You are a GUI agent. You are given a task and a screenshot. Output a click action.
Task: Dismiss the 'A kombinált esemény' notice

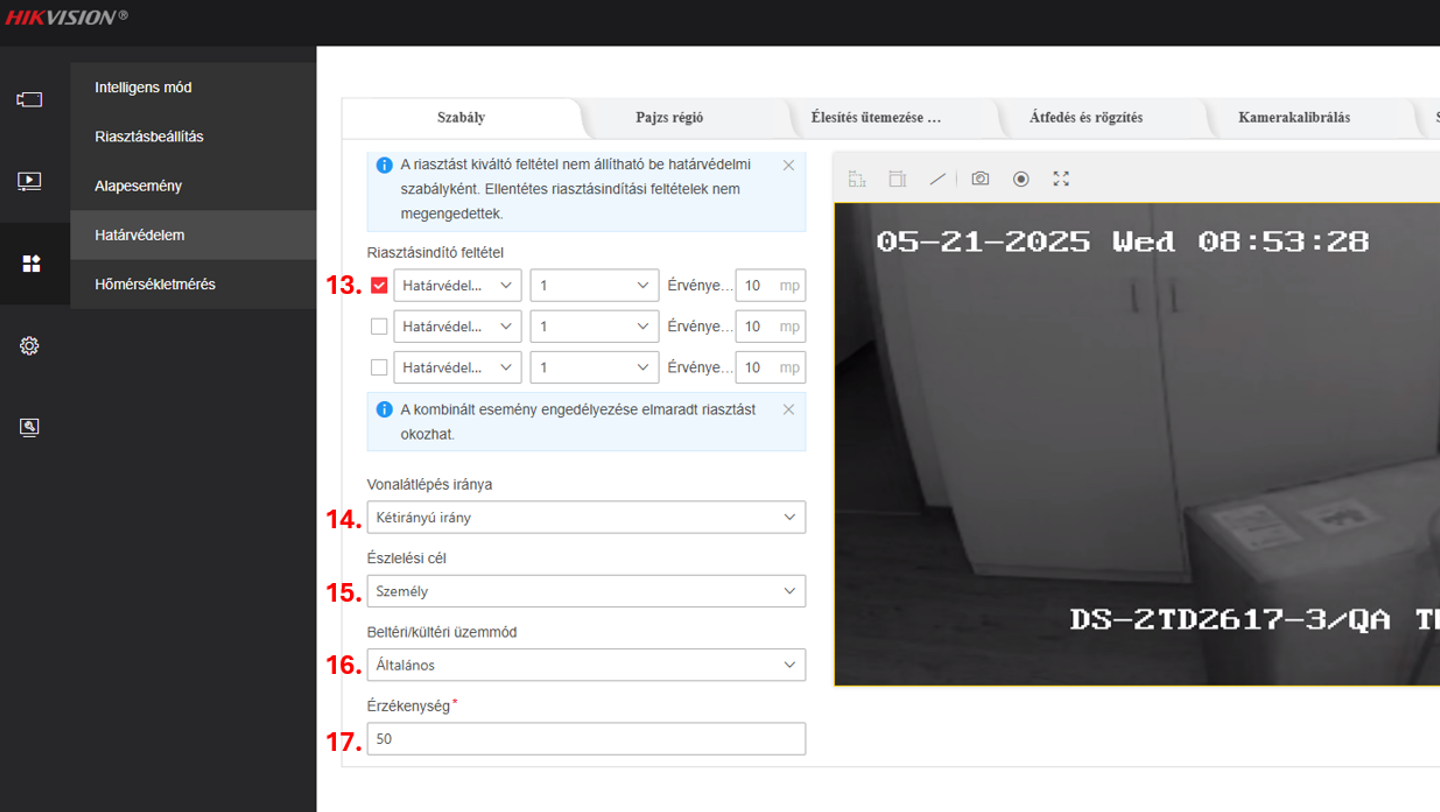tap(788, 409)
